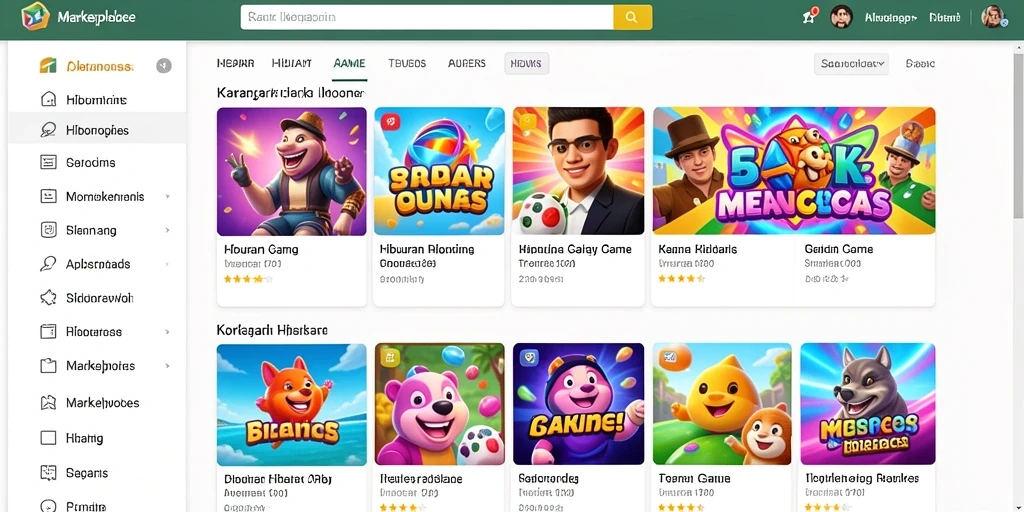Open the wide Meancecas banner thumbnail
The width and height of the screenshot is (1024, 512).
point(794,170)
